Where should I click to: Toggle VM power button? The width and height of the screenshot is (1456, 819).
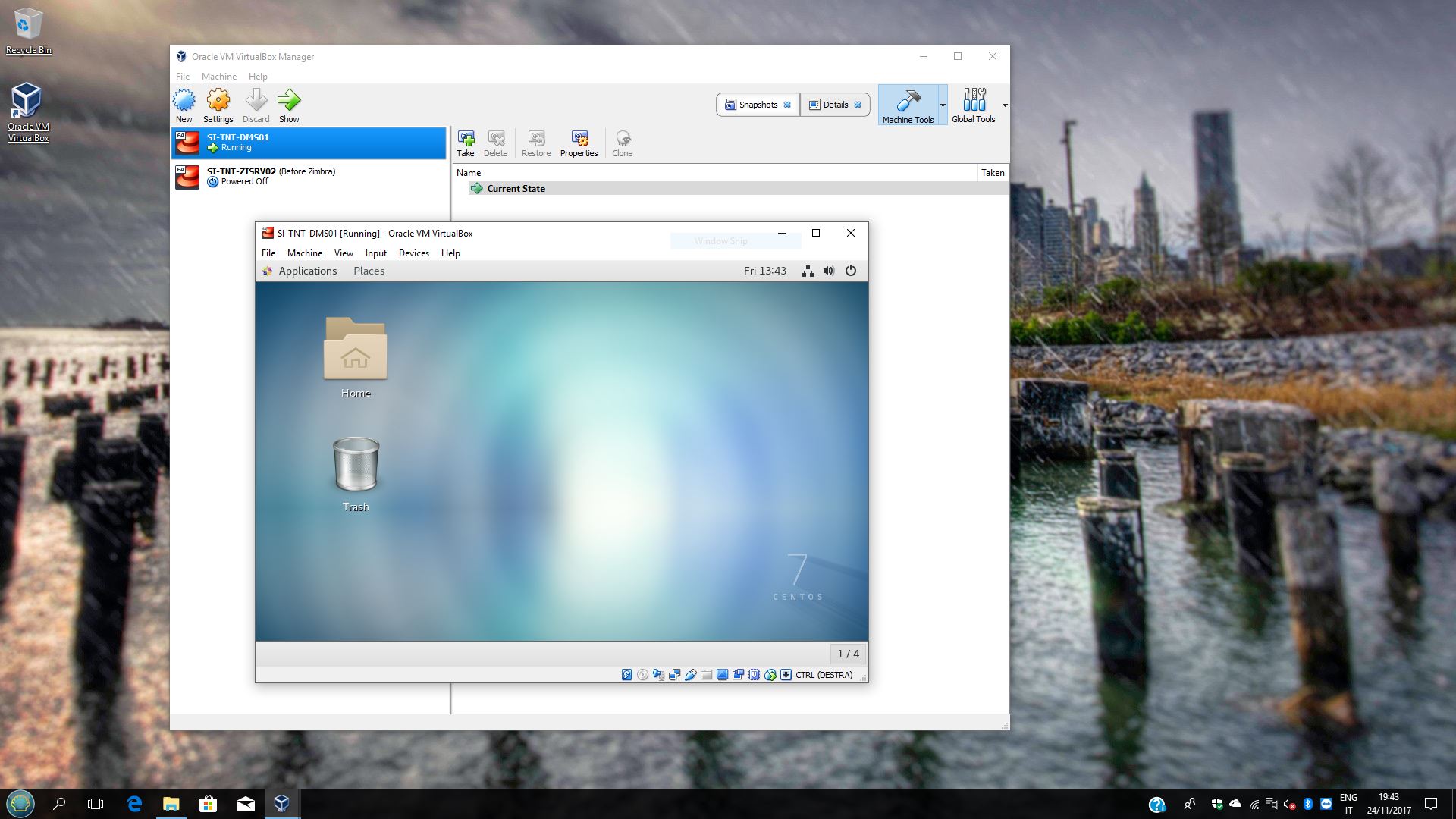(849, 270)
